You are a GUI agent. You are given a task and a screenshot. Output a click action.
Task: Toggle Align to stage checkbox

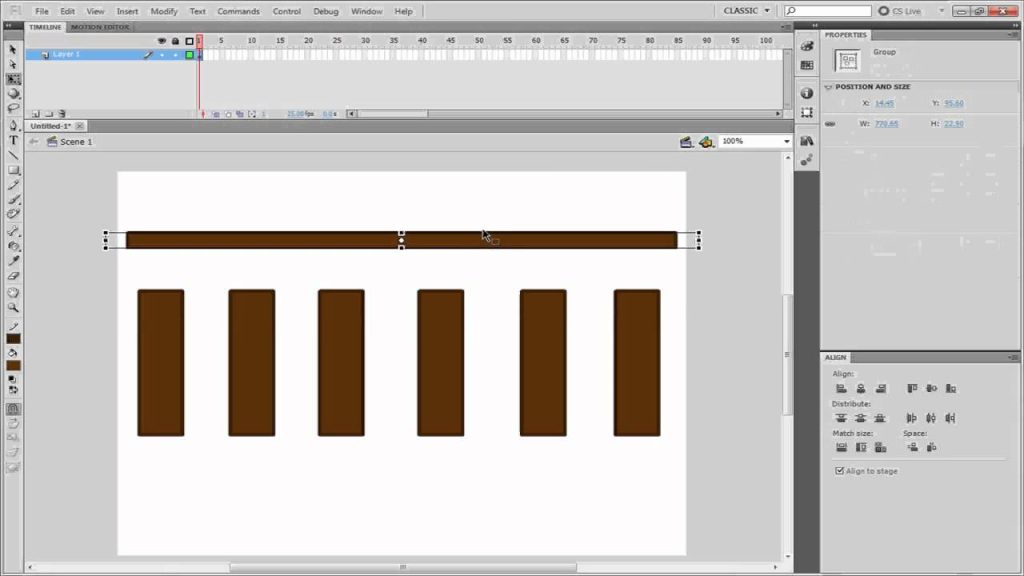click(840, 471)
